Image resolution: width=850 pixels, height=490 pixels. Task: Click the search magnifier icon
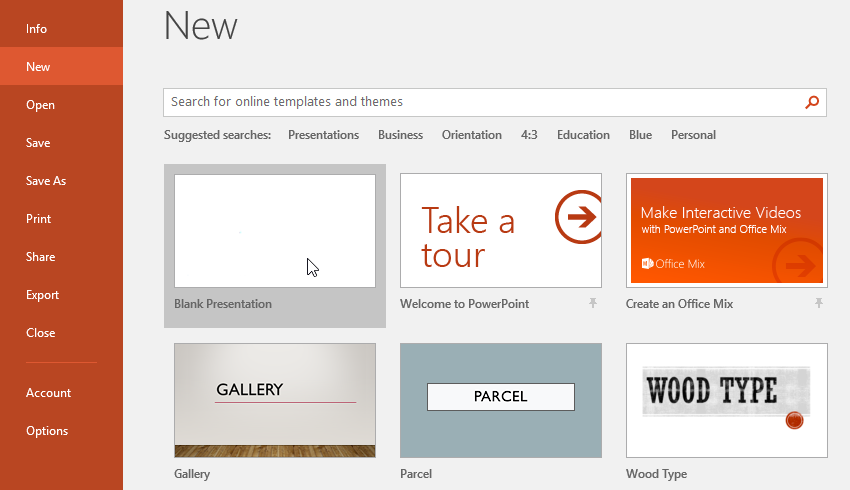click(812, 102)
